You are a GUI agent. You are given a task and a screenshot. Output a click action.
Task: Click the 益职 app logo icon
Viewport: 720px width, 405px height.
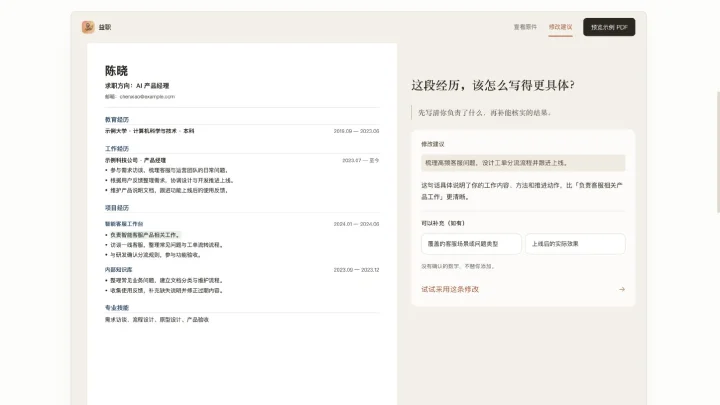coord(88,27)
